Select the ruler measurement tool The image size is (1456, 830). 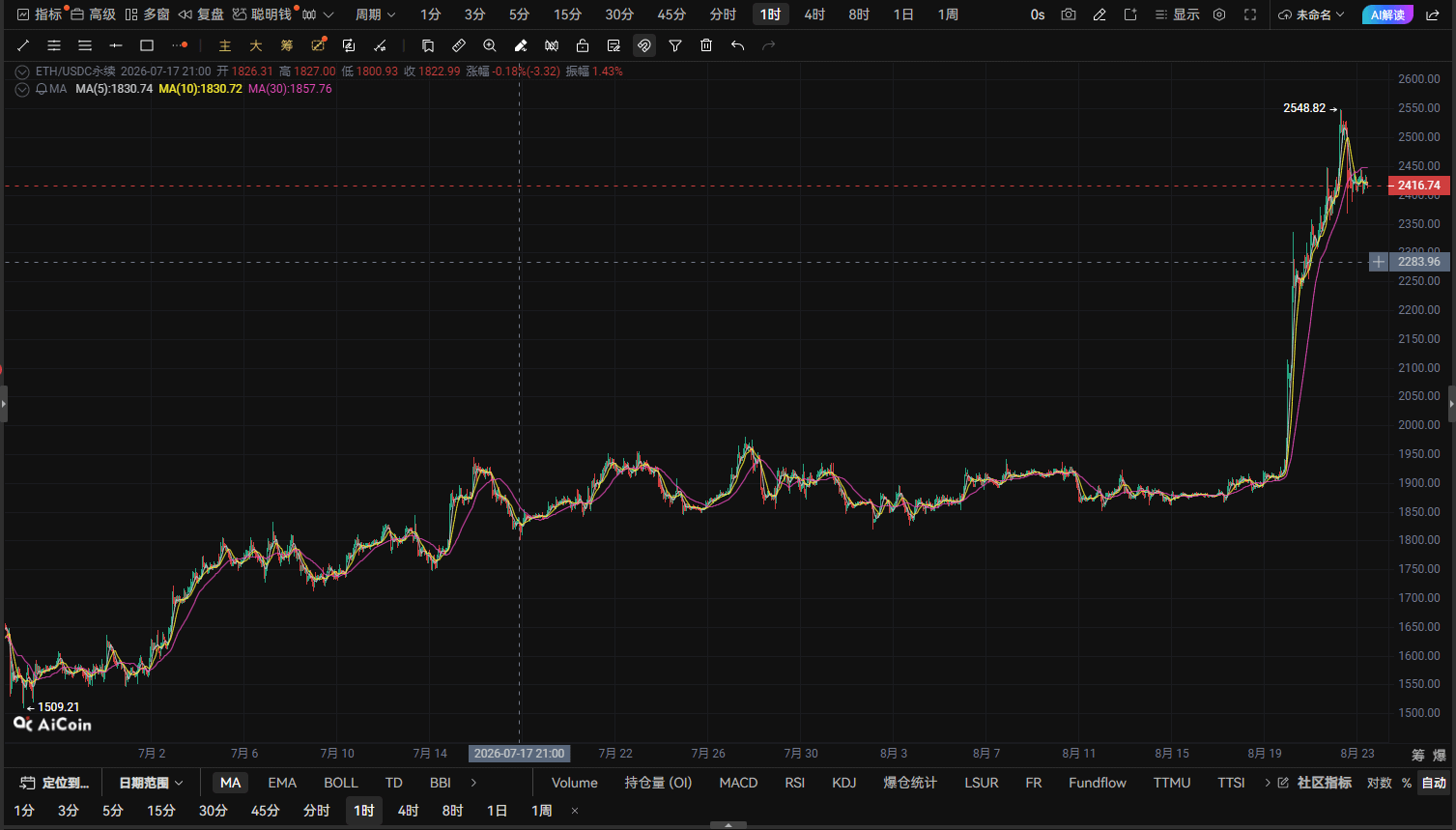tap(459, 45)
